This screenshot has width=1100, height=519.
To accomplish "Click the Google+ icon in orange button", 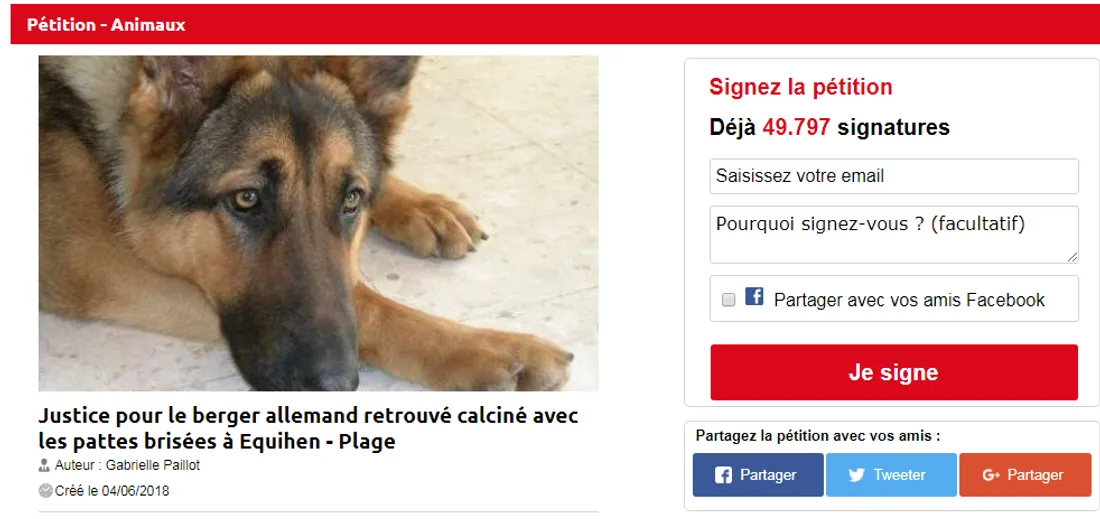I will (991, 475).
